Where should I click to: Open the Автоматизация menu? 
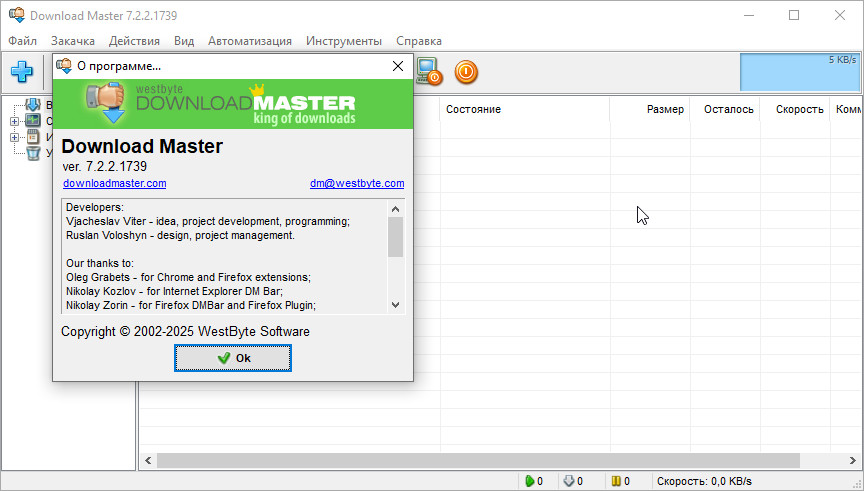click(x=249, y=41)
